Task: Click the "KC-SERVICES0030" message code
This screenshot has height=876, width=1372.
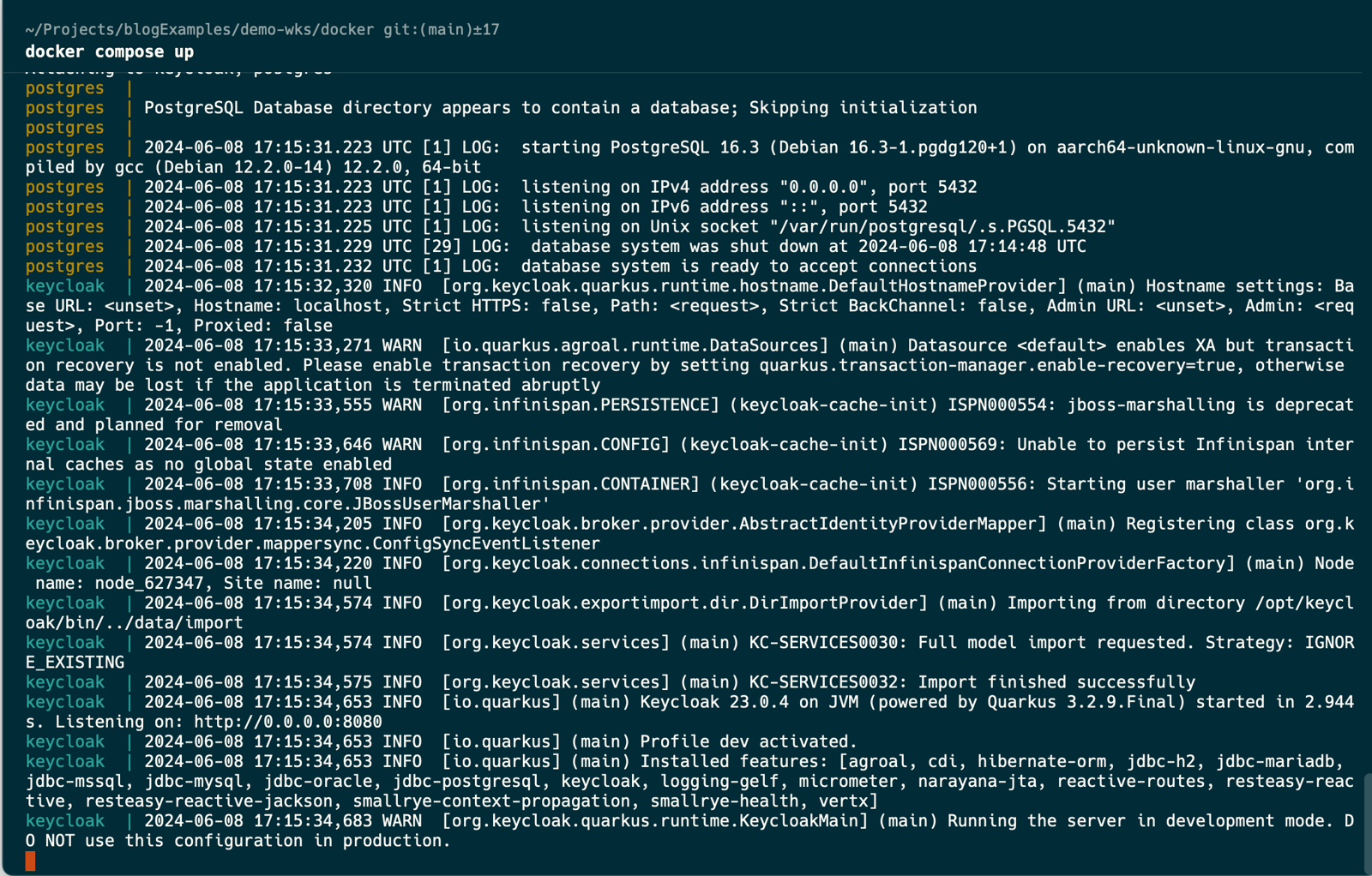Action: (x=823, y=642)
